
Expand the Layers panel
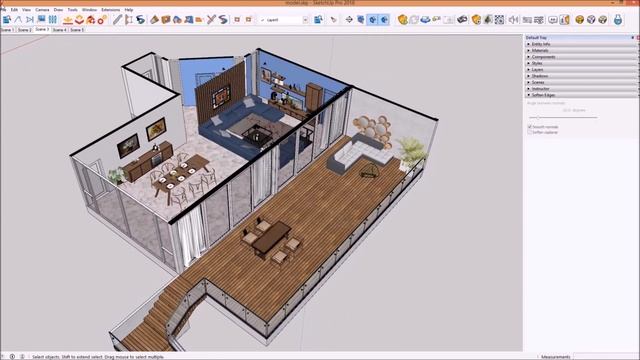click(x=581, y=70)
